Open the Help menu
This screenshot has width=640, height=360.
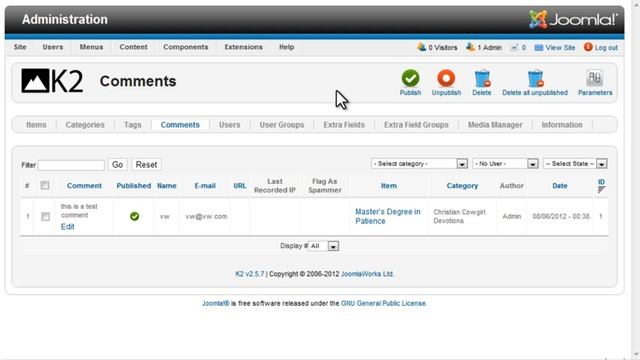click(x=287, y=47)
